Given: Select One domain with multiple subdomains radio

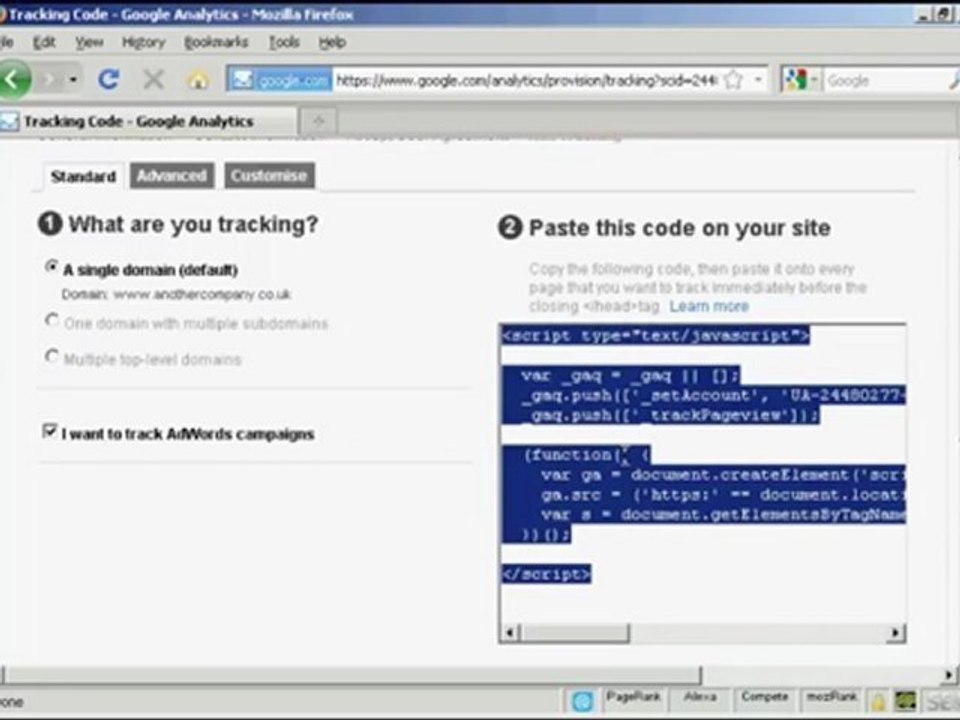Looking at the screenshot, I should 51,321.
